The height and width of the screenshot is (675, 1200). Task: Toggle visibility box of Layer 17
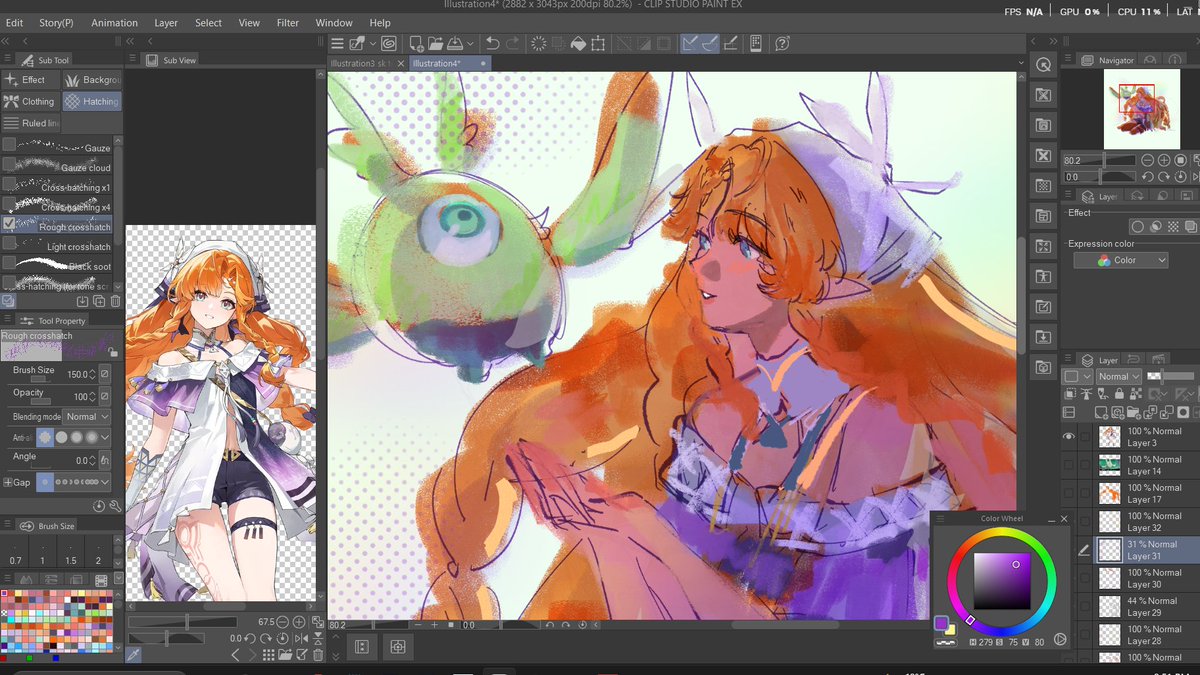(1070, 493)
